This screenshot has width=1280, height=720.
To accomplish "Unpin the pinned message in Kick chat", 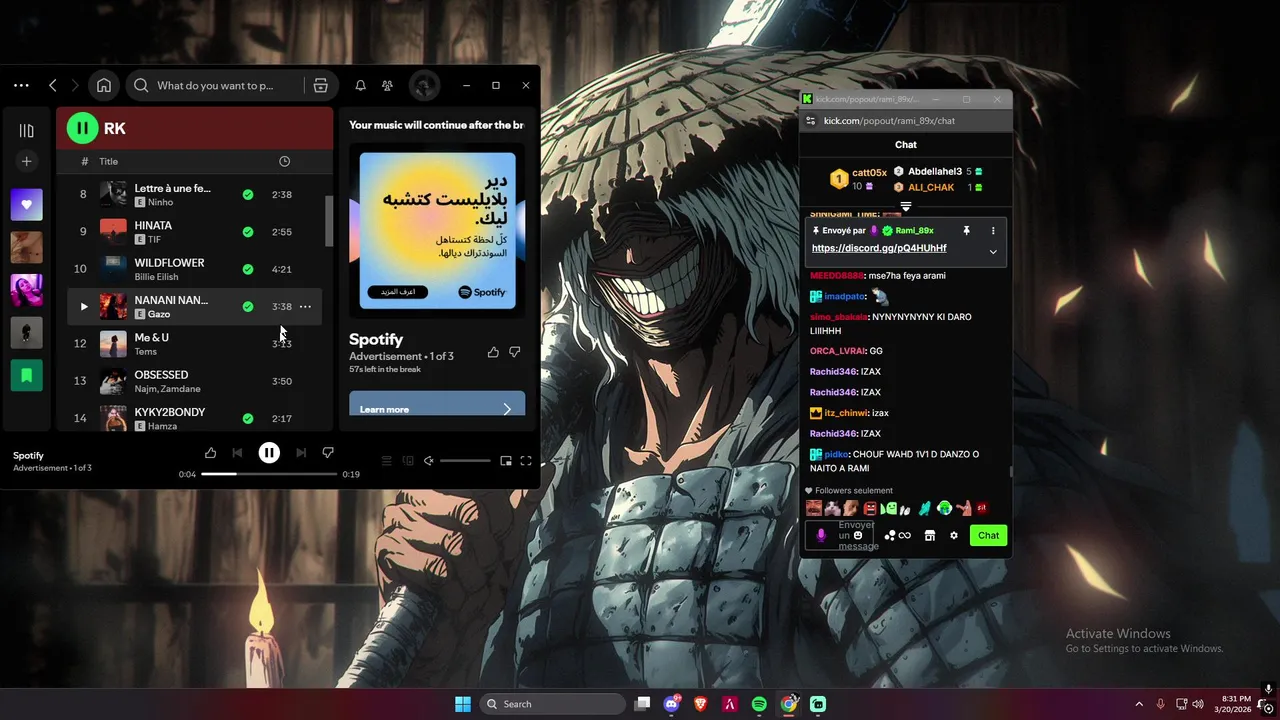I will tap(967, 231).
